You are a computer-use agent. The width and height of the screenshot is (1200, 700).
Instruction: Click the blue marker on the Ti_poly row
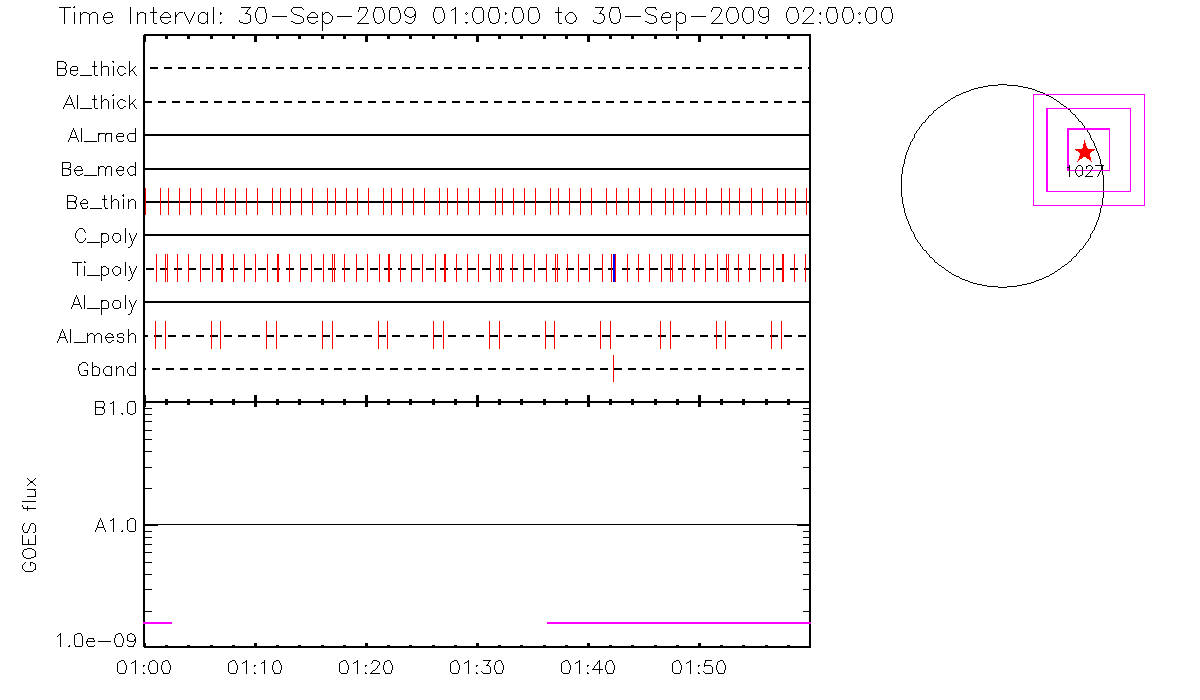click(x=613, y=268)
